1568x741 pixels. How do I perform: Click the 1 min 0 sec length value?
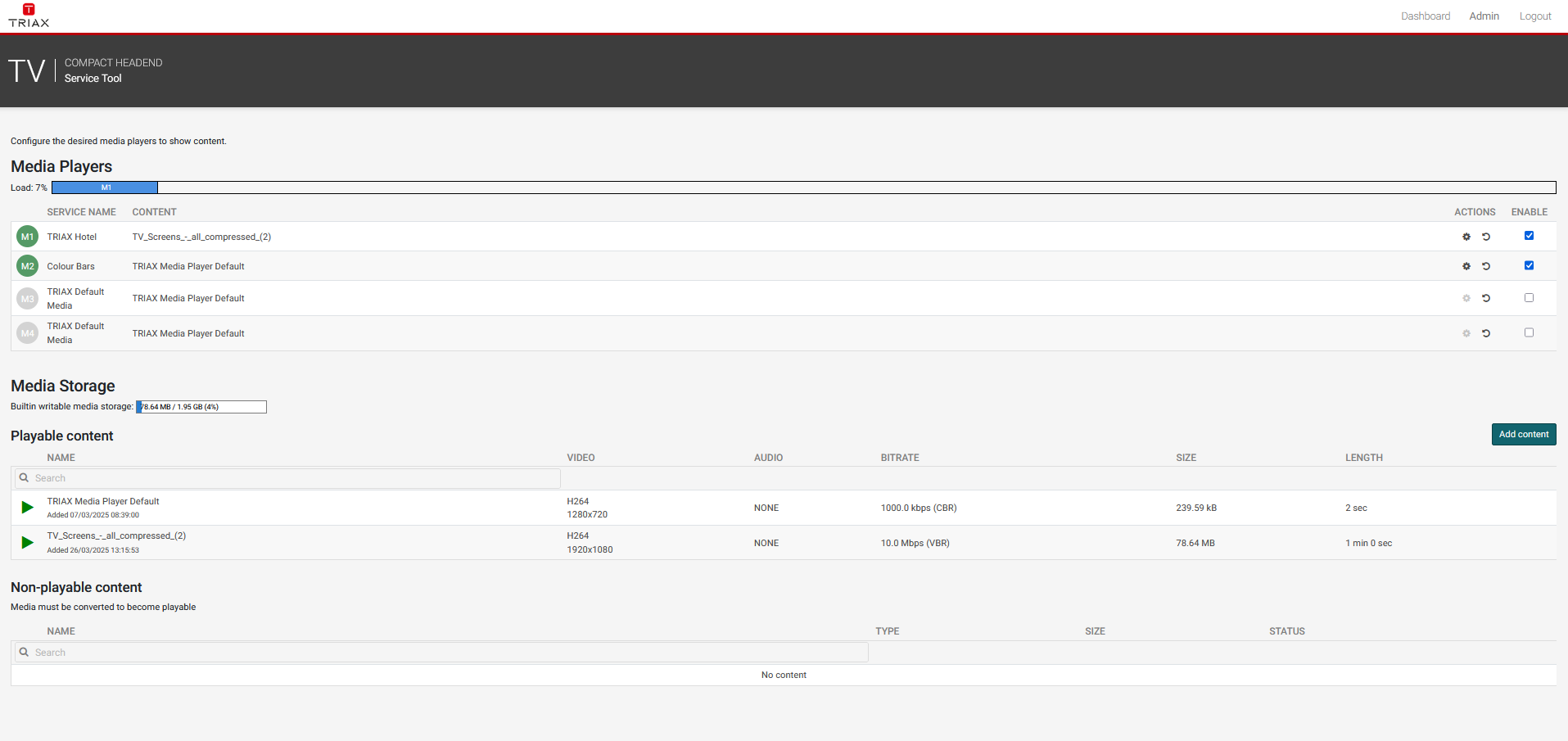(1368, 543)
